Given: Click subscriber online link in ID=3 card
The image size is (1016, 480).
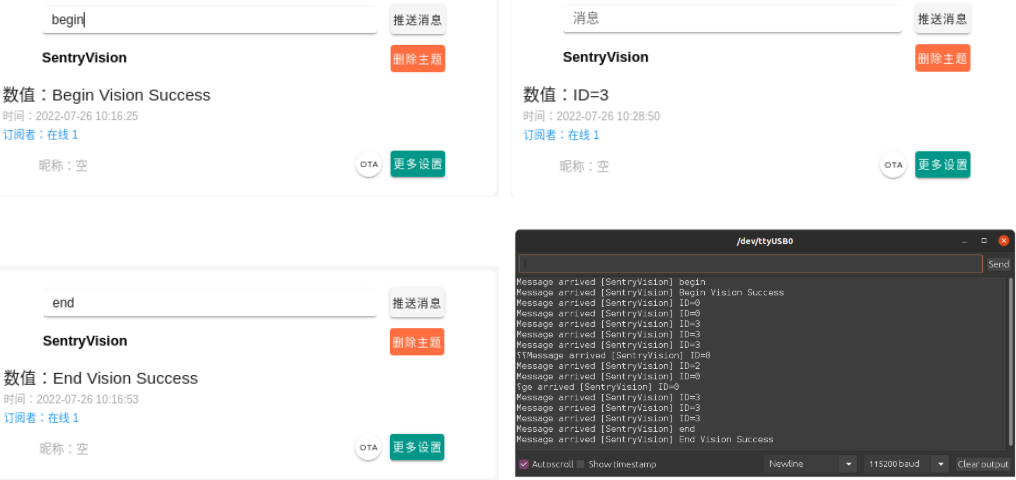Looking at the screenshot, I should pyautogui.click(x=561, y=135).
